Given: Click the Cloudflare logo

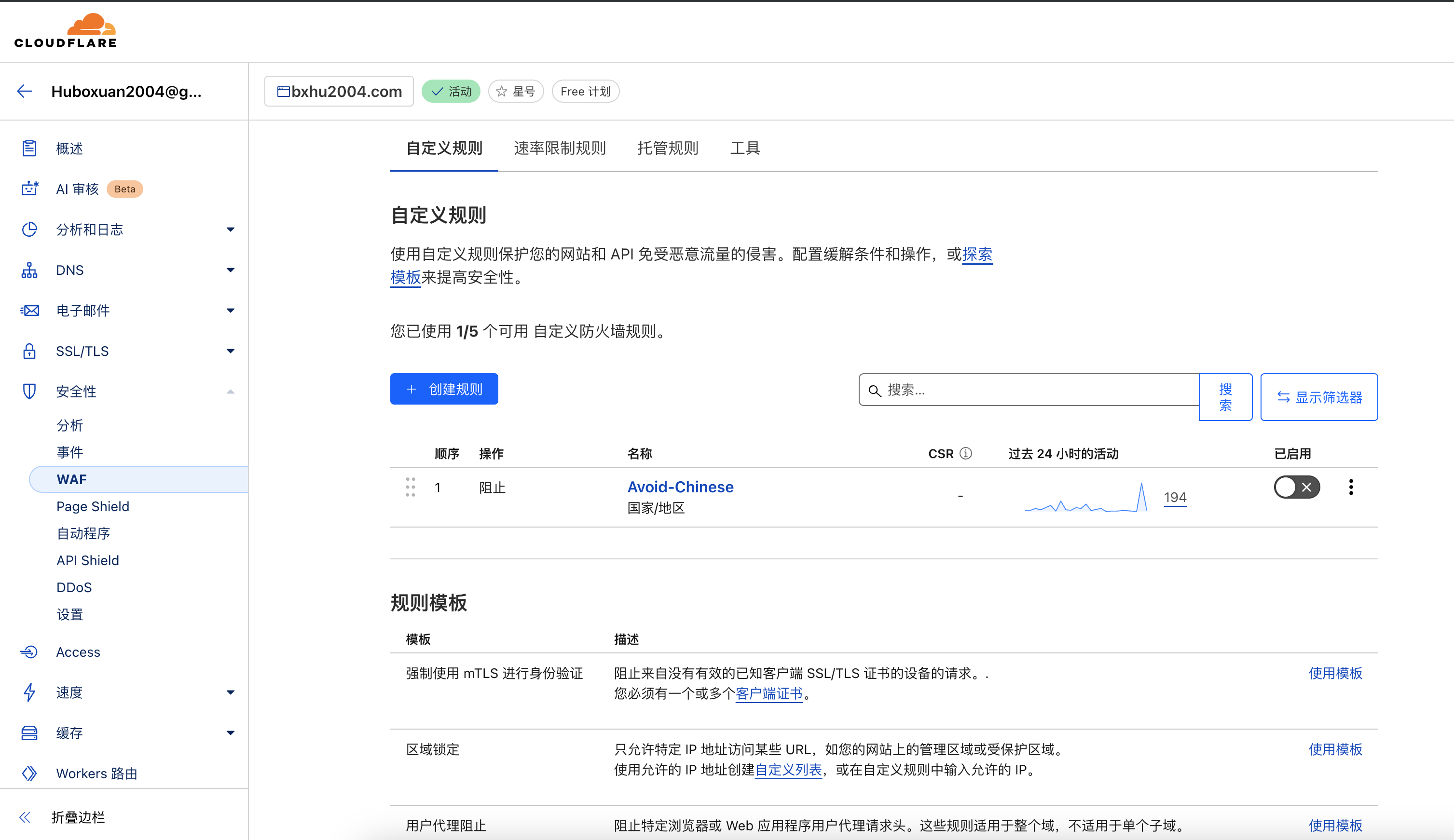Looking at the screenshot, I should pyautogui.click(x=65, y=31).
